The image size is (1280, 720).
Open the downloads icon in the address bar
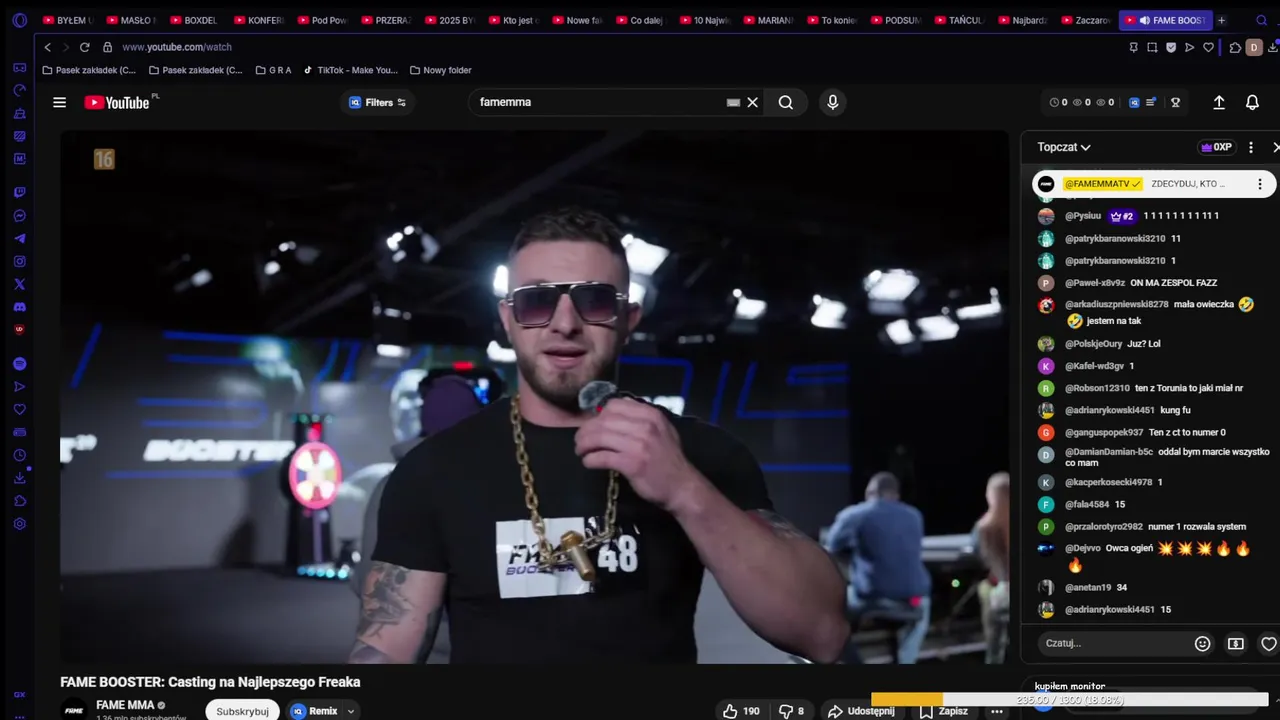point(1272,47)
